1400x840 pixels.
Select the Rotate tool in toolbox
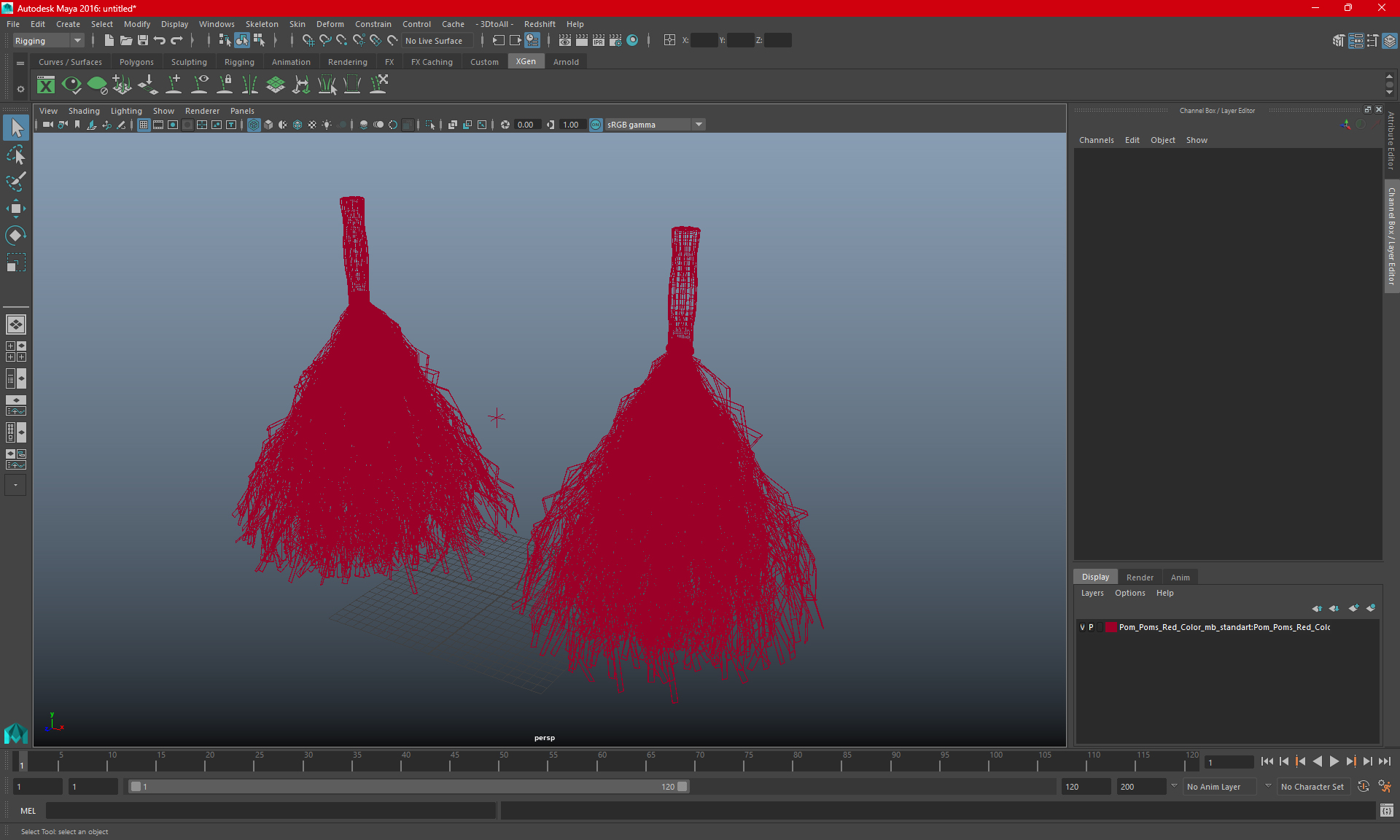(x=15, y=236)
